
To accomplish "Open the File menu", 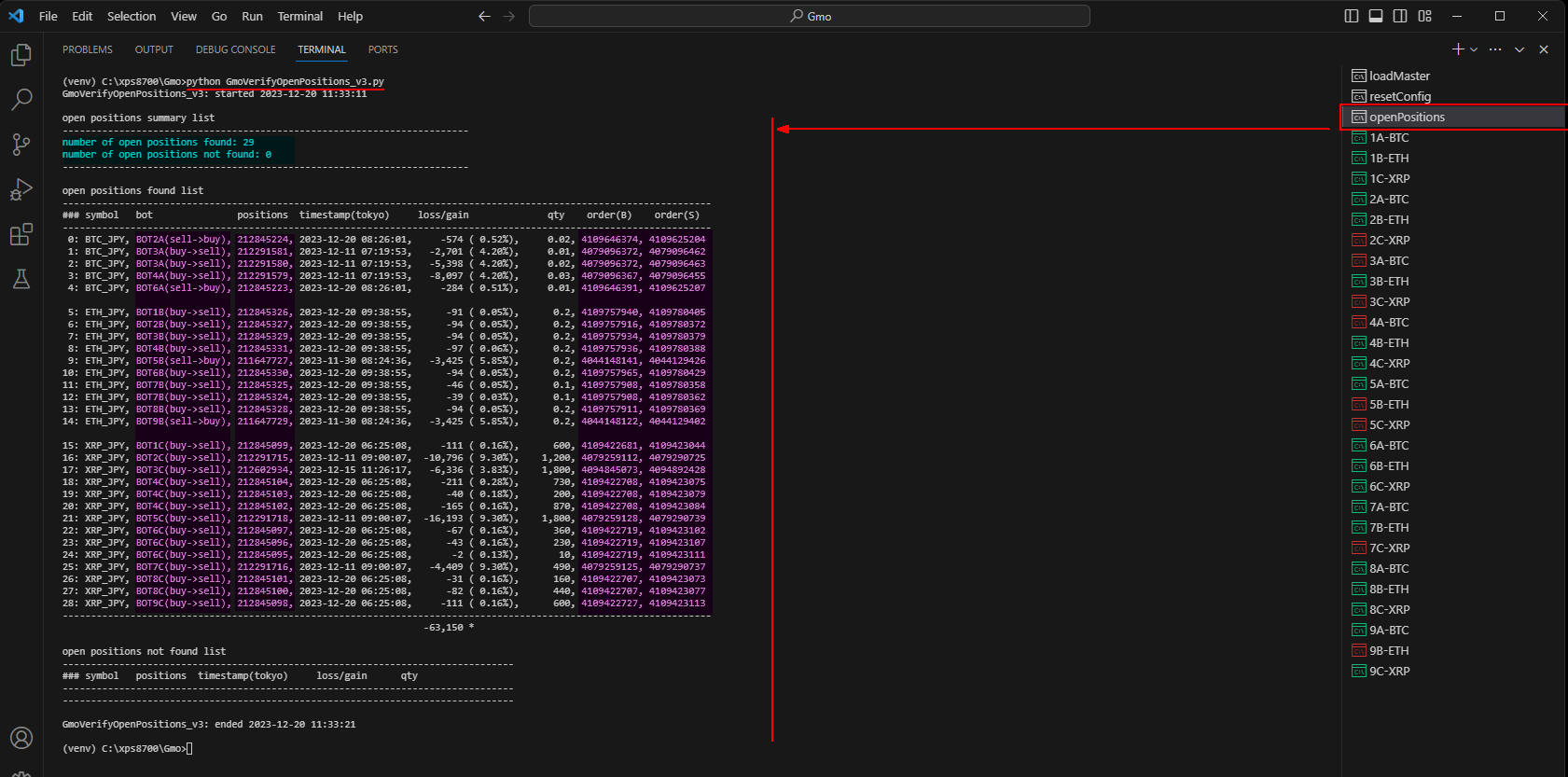I will 49,16.
